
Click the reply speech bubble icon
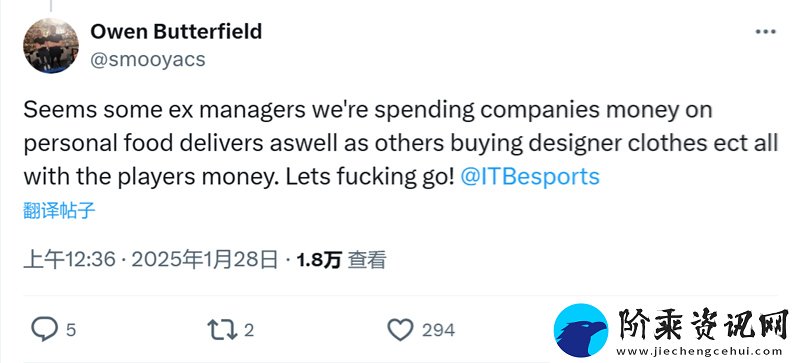point(44,330)
